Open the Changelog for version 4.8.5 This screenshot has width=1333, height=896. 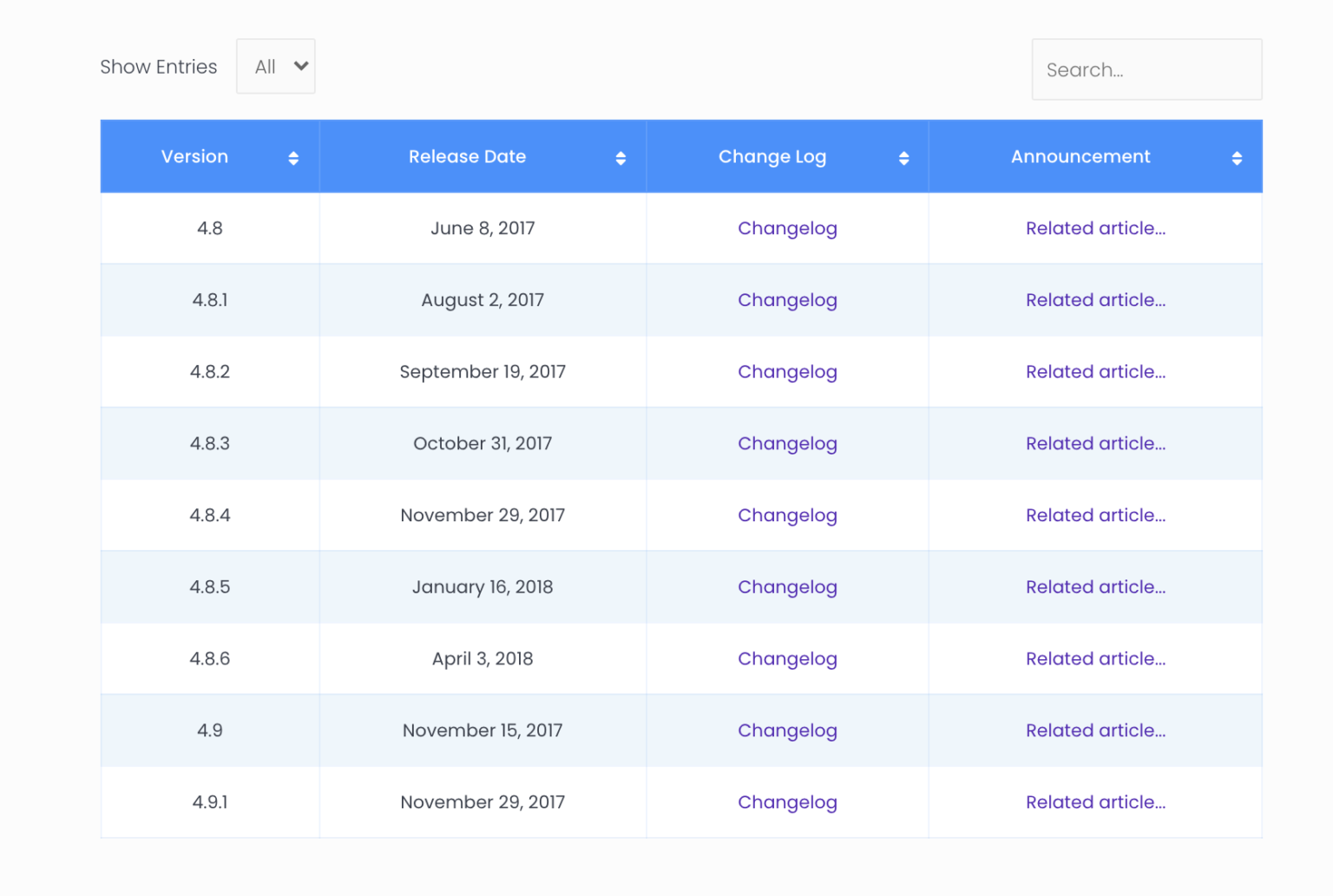[x=787, y=586]
